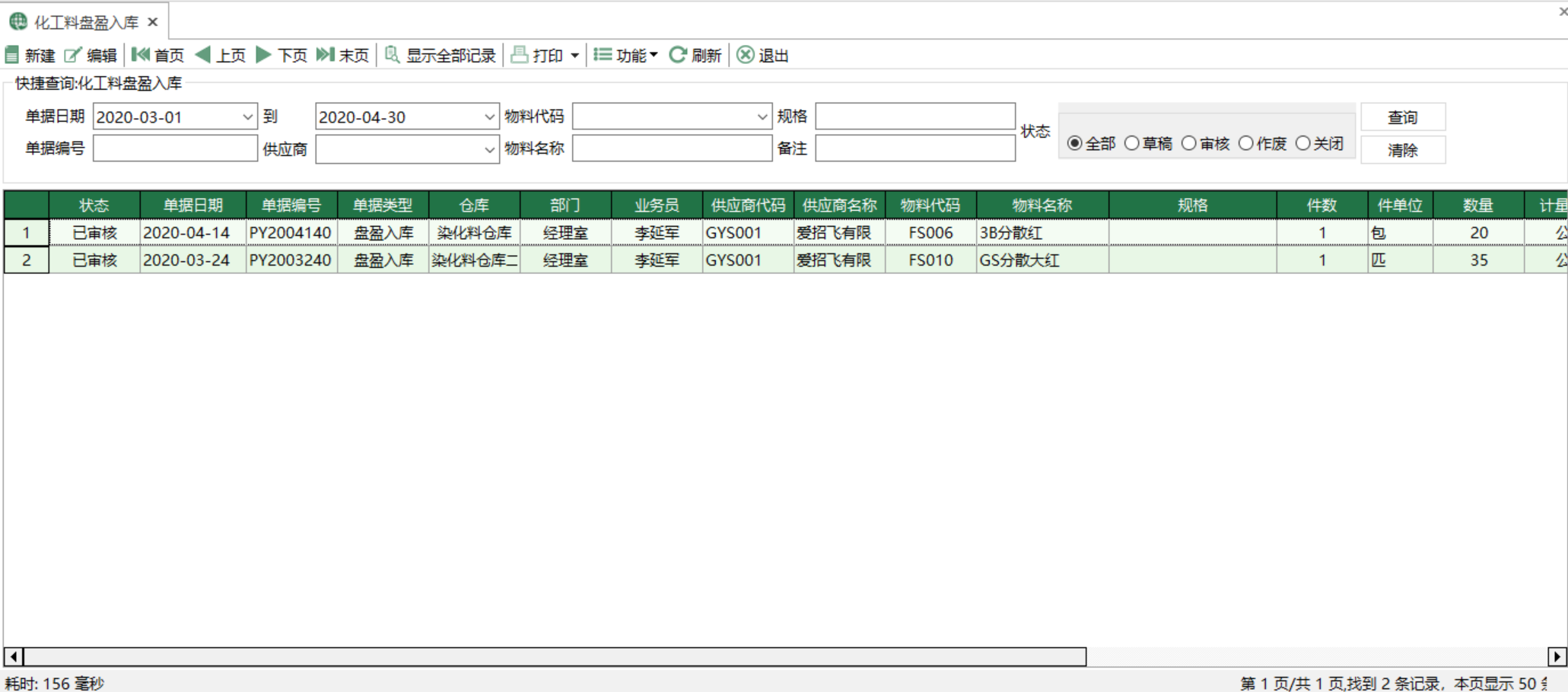The image size is (1568, 692).
Task: Go to next page with 下页 icon
Action: 264,55
